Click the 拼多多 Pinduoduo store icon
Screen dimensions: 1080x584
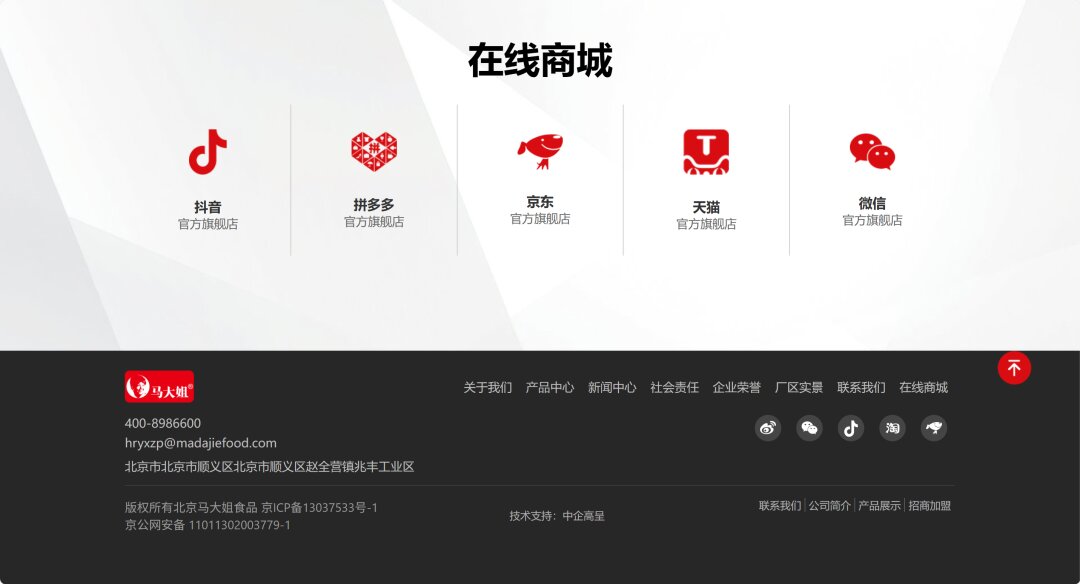click(x=375, y=150)
